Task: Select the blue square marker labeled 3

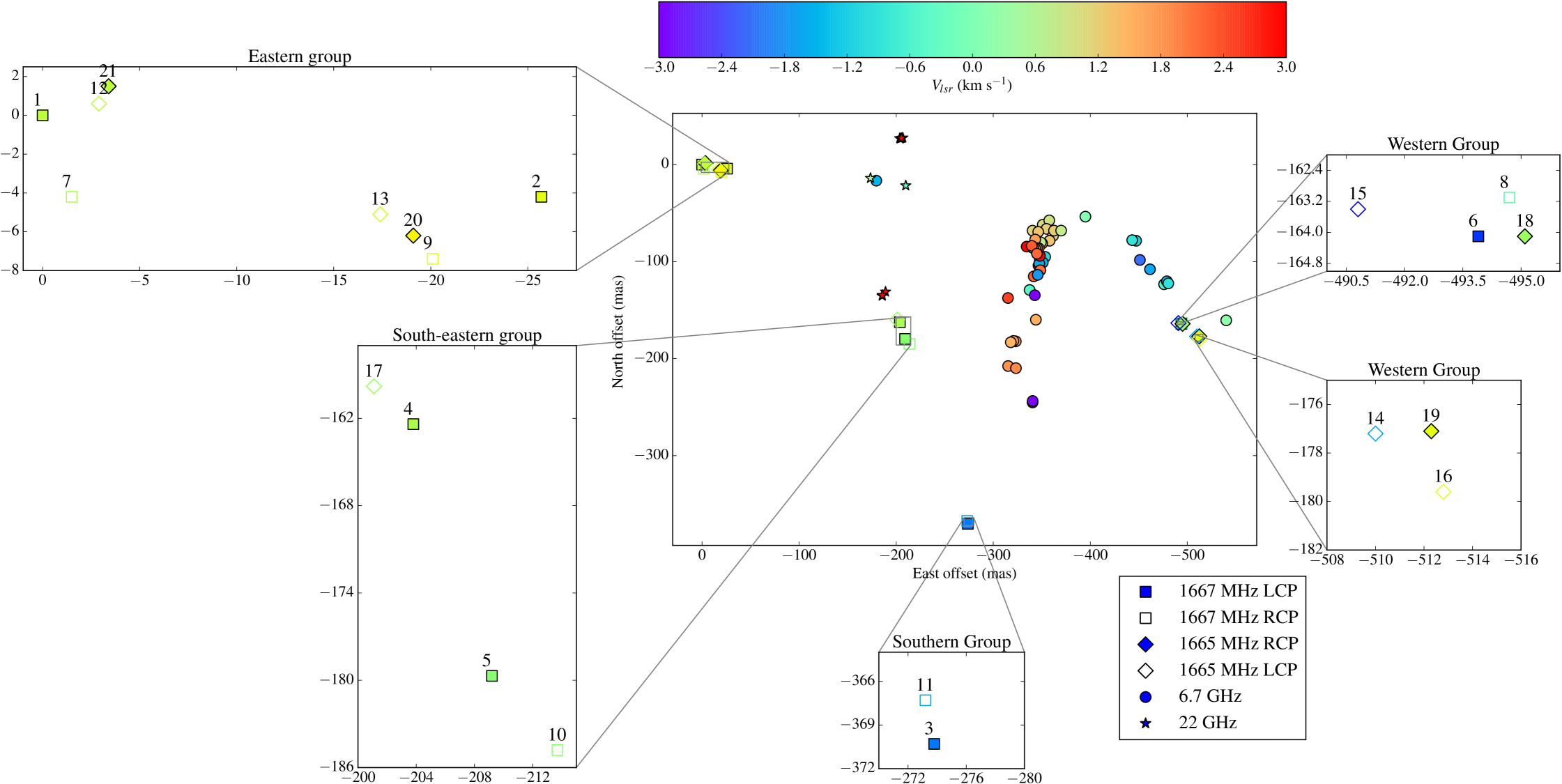Action: (934, 744)
